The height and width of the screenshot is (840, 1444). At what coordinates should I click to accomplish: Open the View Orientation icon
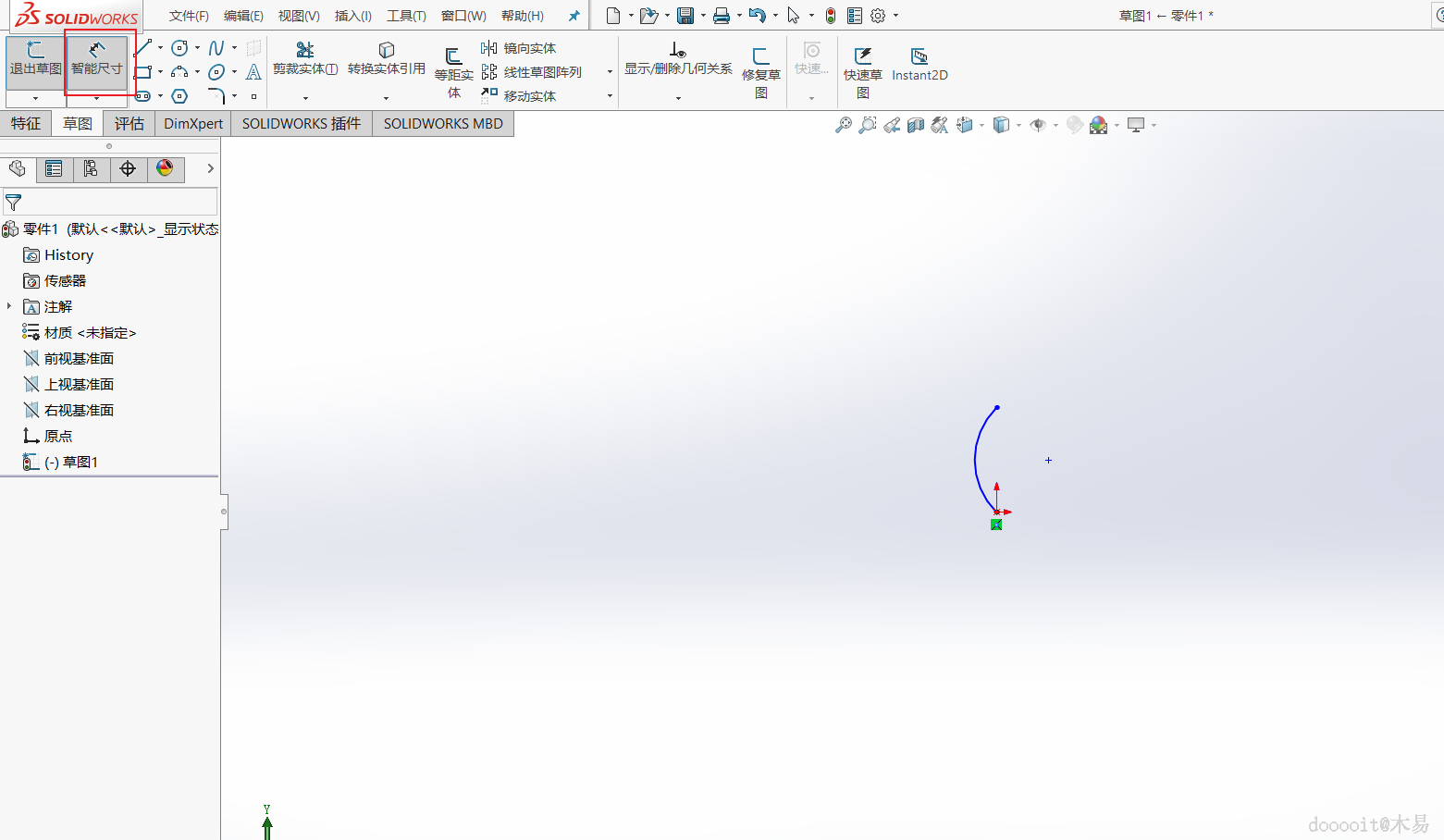[x=965, y=125]
